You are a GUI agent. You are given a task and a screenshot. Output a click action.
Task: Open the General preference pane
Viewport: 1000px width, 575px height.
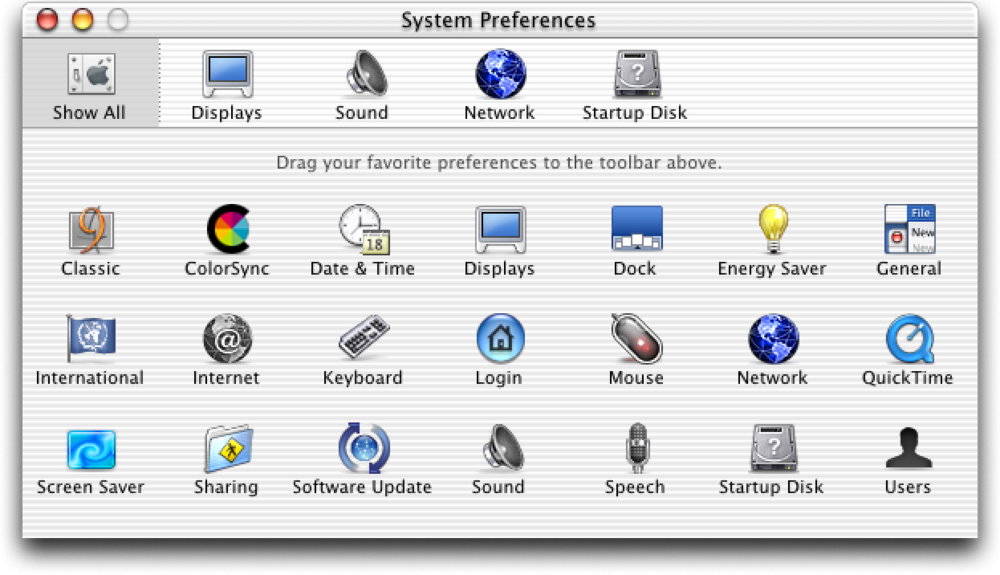(909, 242)
